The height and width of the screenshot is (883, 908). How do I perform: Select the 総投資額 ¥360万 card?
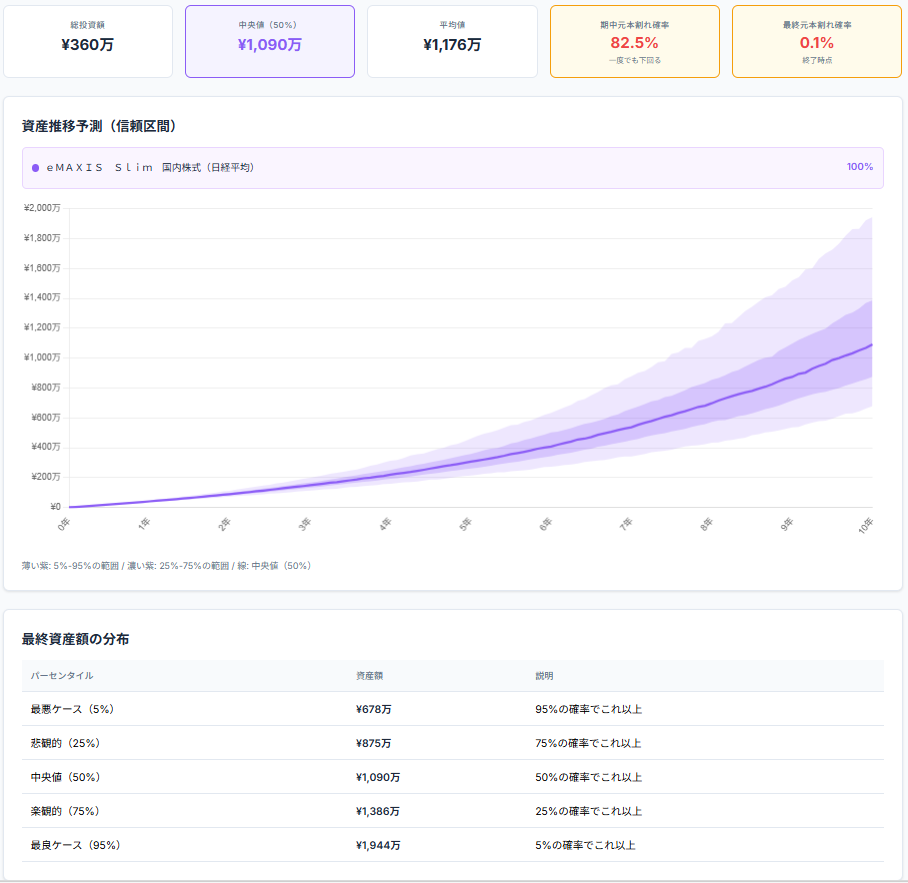point(88,41)
